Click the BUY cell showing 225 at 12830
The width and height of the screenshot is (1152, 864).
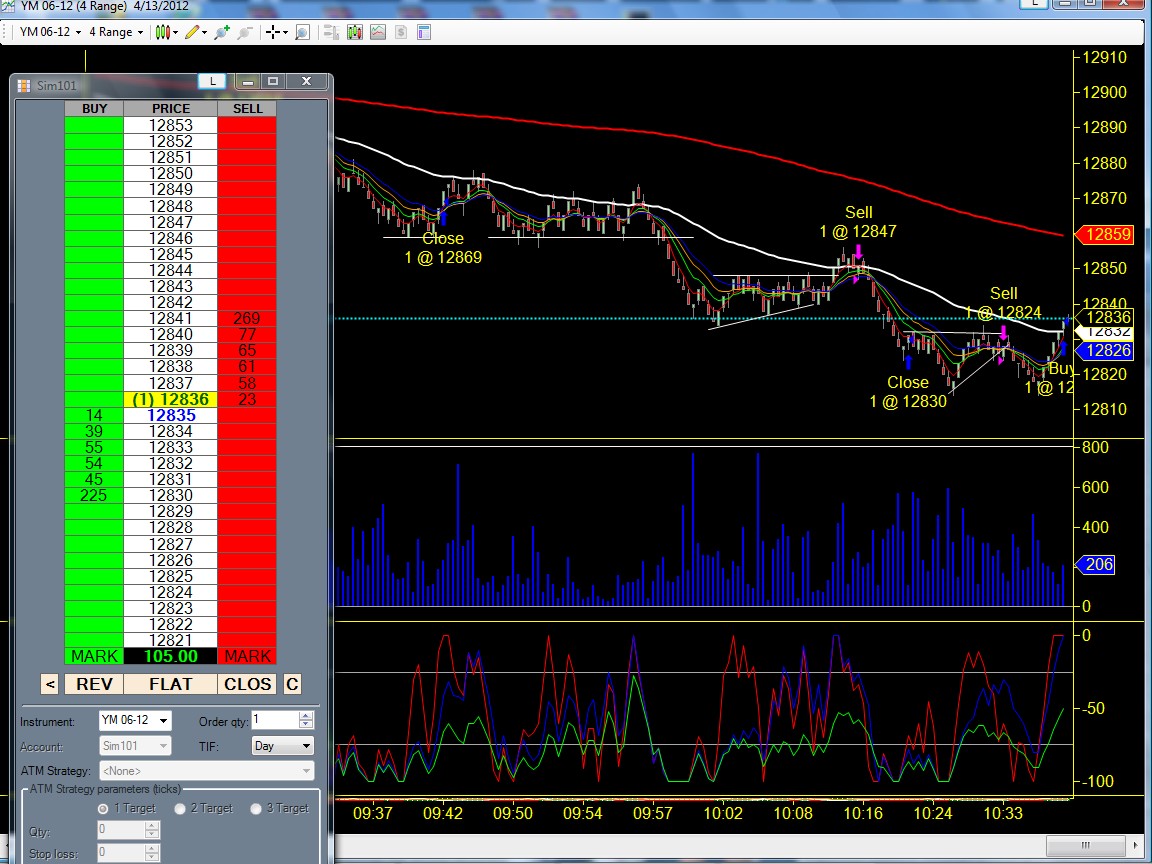pyautogui.click(x=94, y=496)
